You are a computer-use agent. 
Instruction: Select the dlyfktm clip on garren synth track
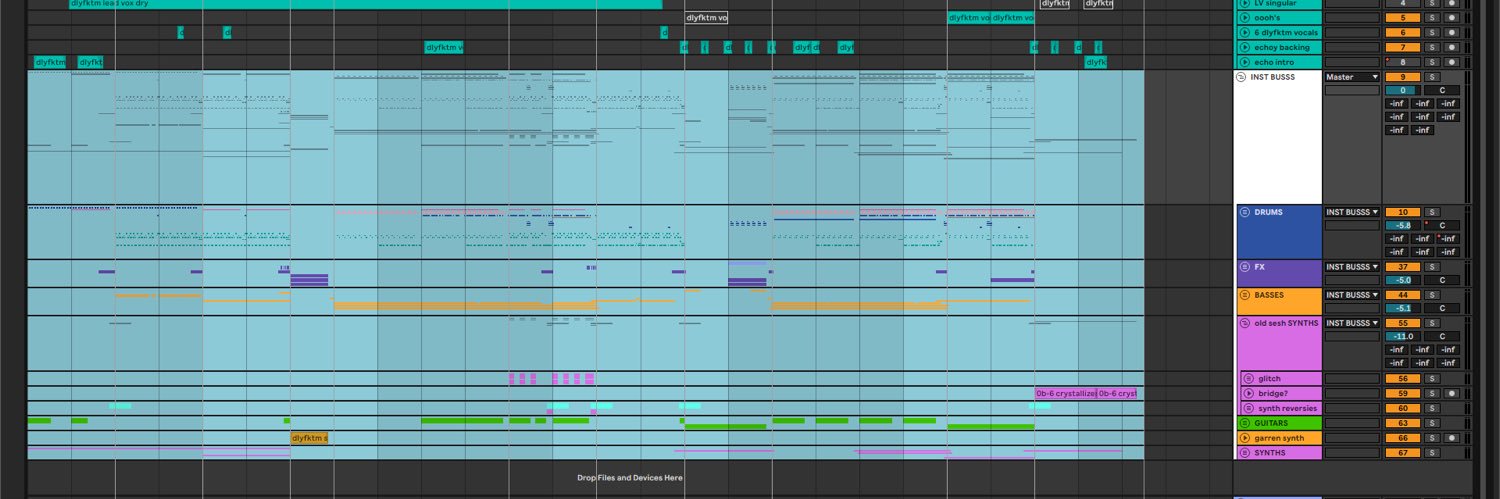(309, 438)
